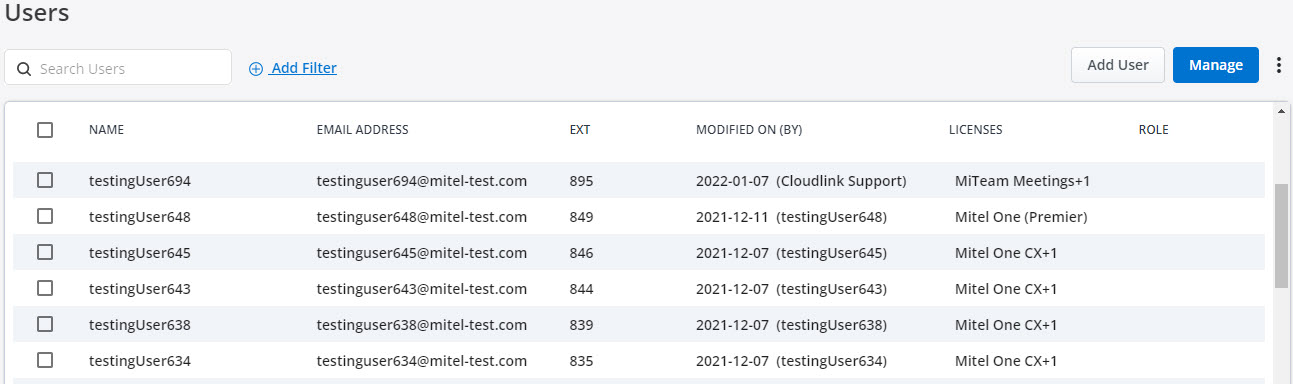The image size is (1293, 384).
Task: Click email testinguser648@mitel-test.com
Action: point(421,217)
